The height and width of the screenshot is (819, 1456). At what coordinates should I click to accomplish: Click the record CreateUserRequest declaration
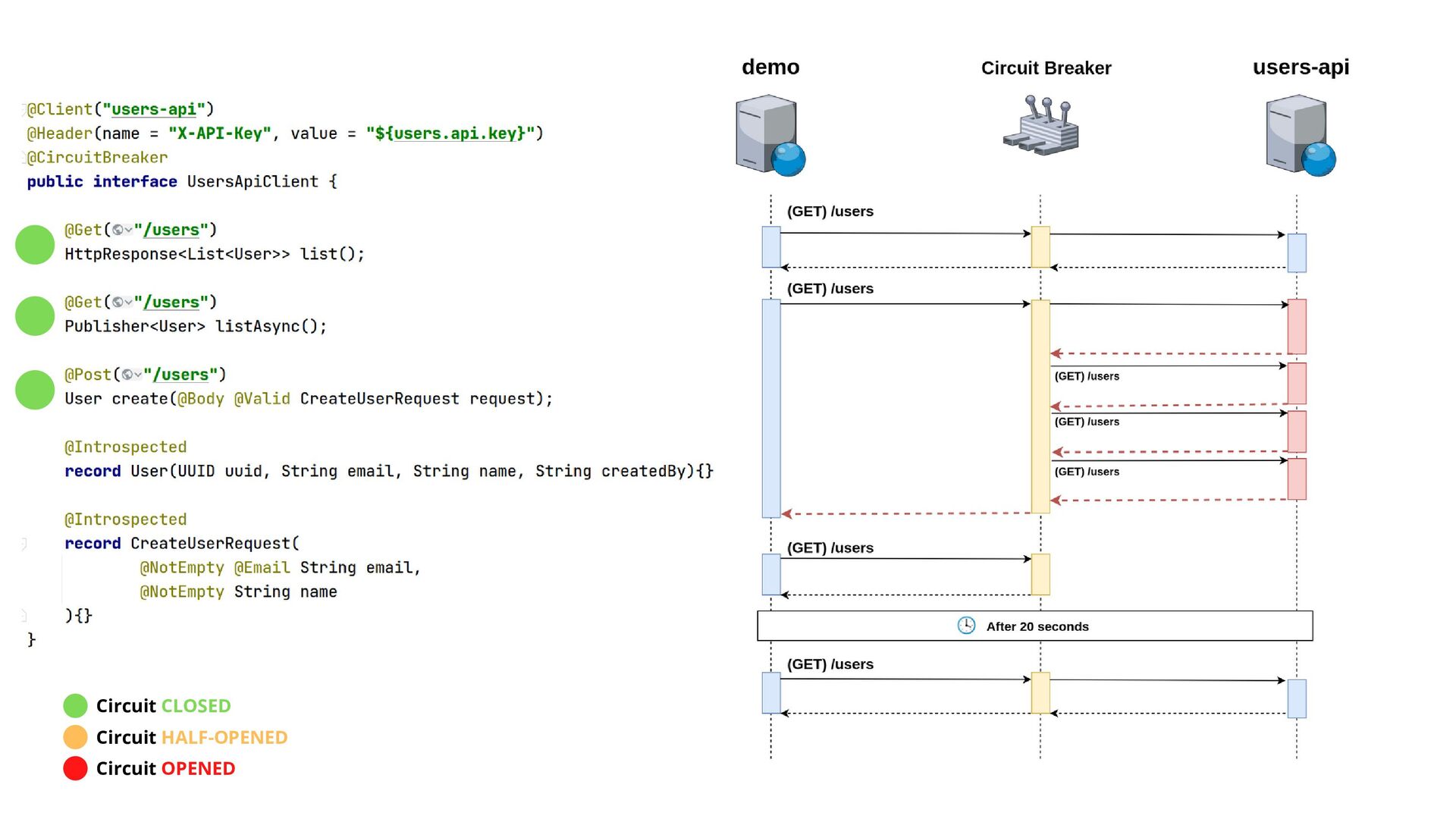coord(182,544)
